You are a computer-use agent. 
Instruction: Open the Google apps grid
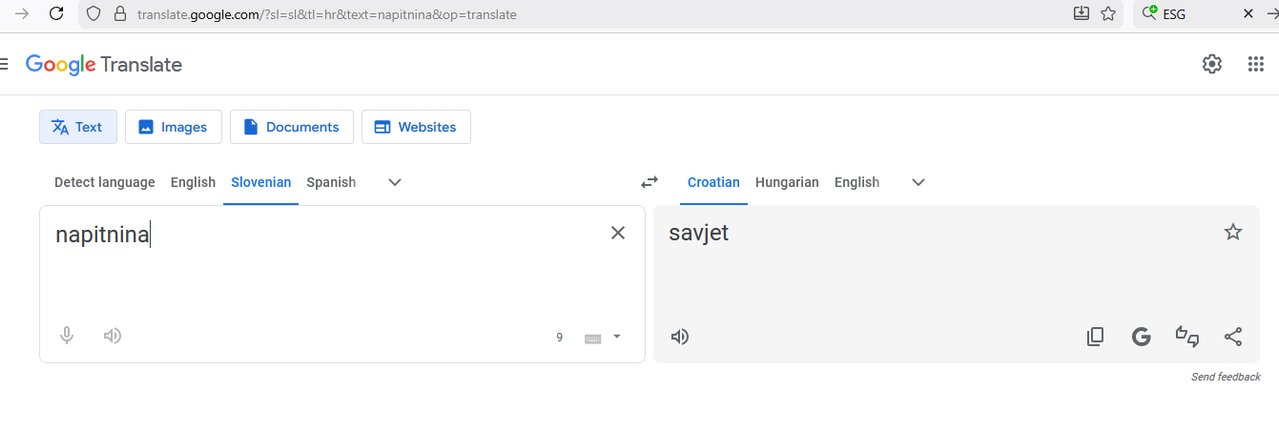click(x=1256, y=64)
